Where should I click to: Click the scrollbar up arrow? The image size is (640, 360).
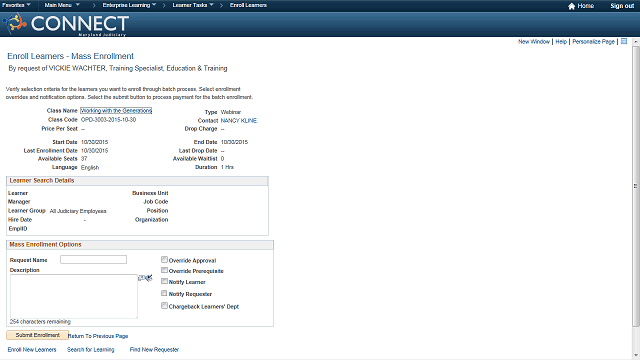(x=635, y=42)
